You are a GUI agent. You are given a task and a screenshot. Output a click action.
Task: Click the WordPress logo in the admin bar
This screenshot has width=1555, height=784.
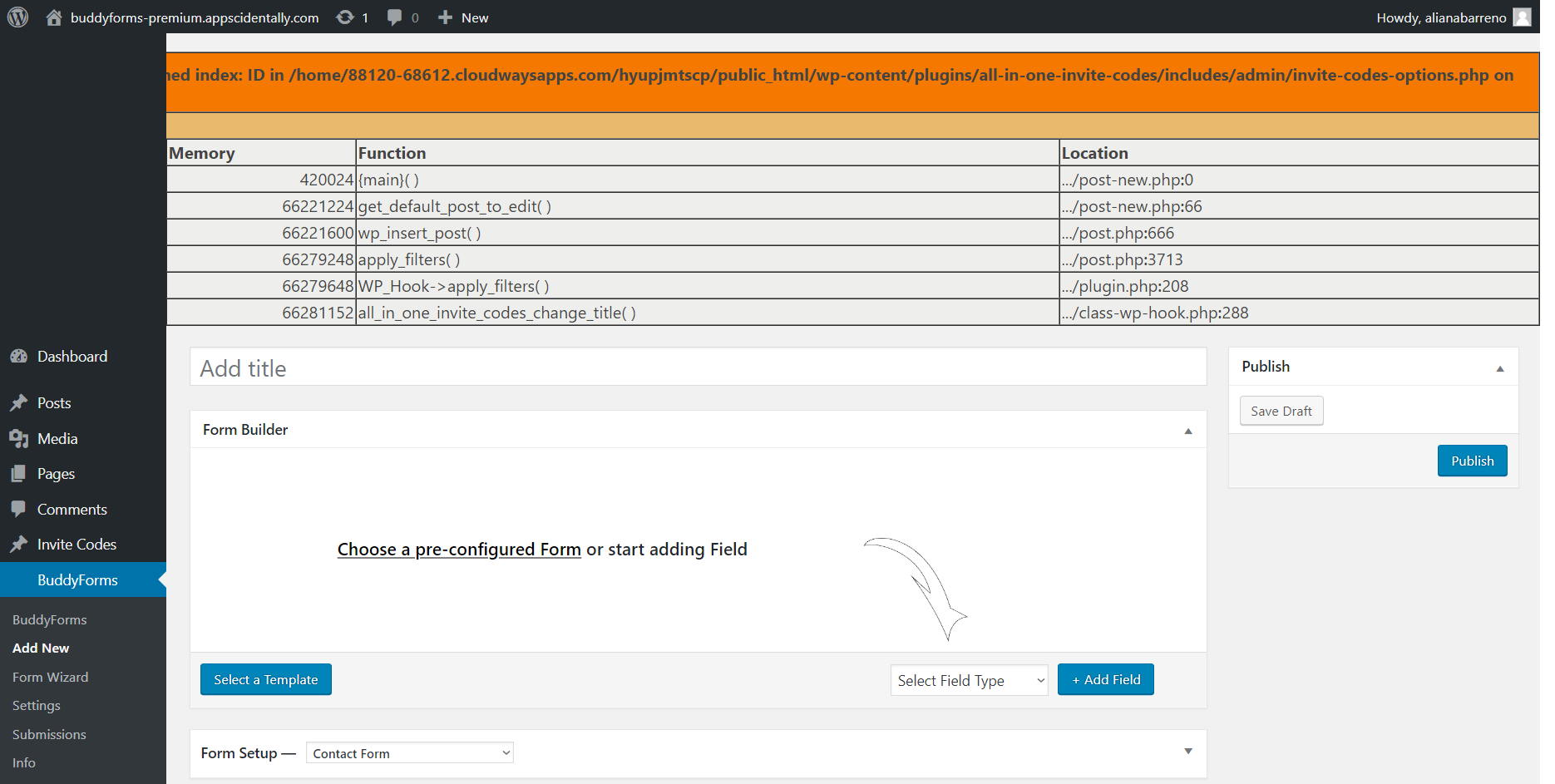point(17,17)
